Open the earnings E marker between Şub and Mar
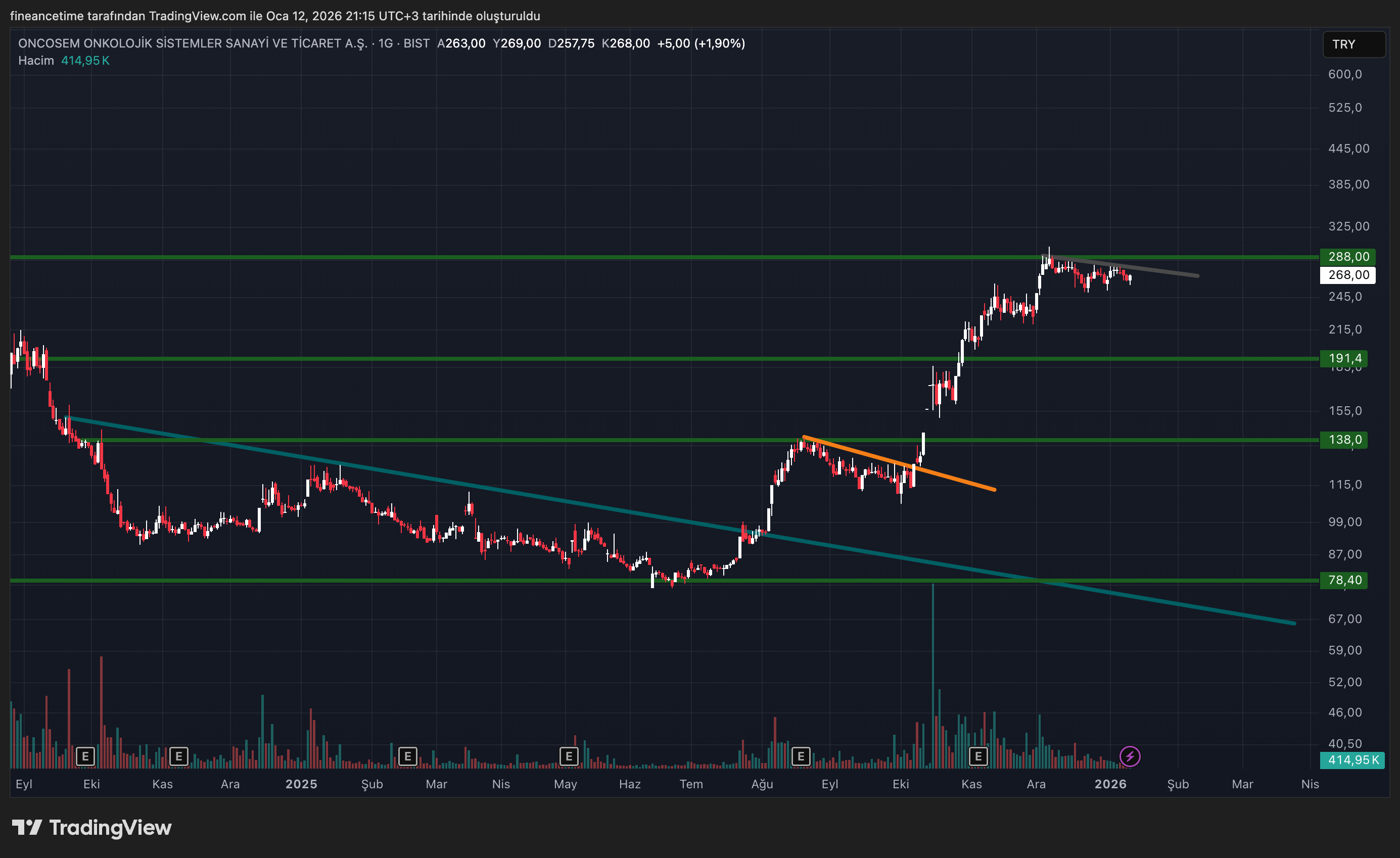The width and height of the screenshot is (1400, 858). coord(407,756)
